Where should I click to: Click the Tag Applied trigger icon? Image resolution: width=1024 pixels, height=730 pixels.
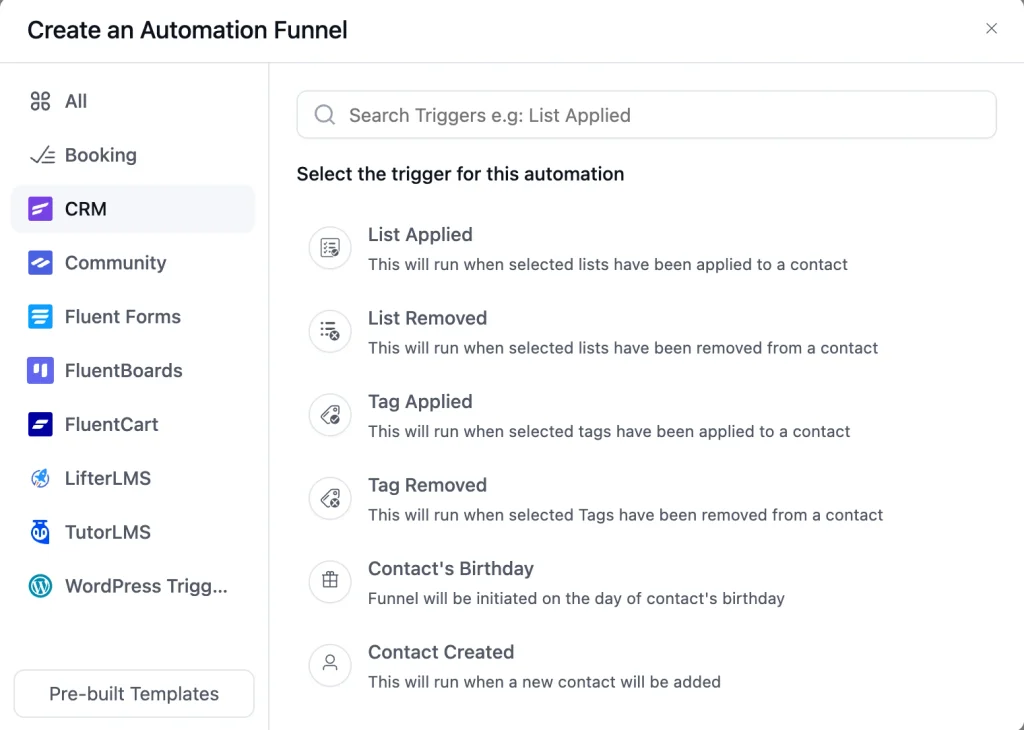[330, 415]
